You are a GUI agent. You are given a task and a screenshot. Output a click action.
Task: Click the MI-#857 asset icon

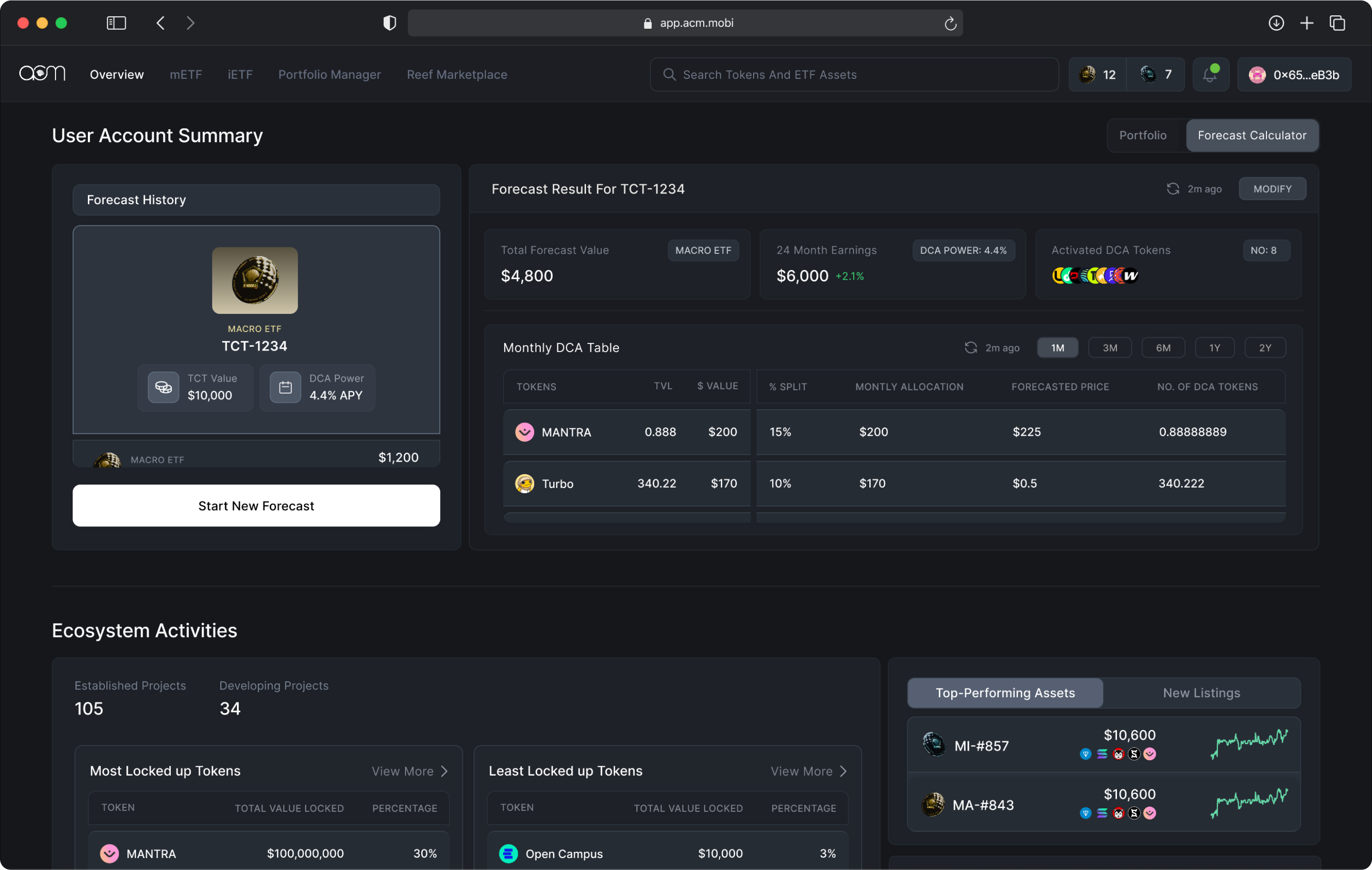click(x=934, y=745)
